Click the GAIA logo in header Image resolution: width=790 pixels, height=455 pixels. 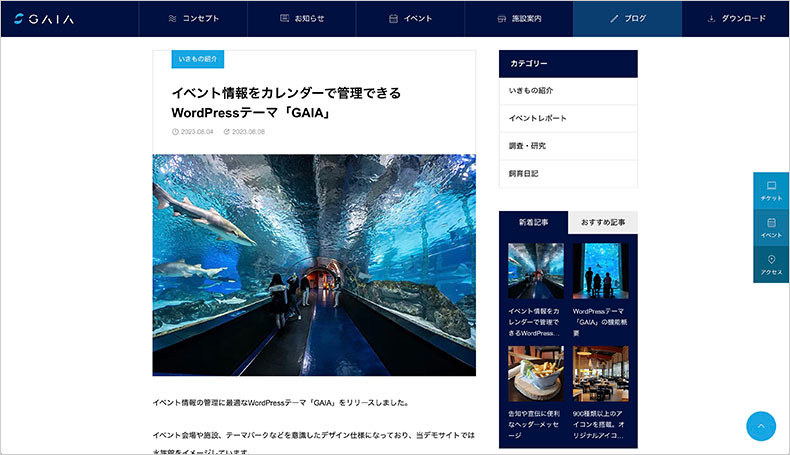point(44,19)
